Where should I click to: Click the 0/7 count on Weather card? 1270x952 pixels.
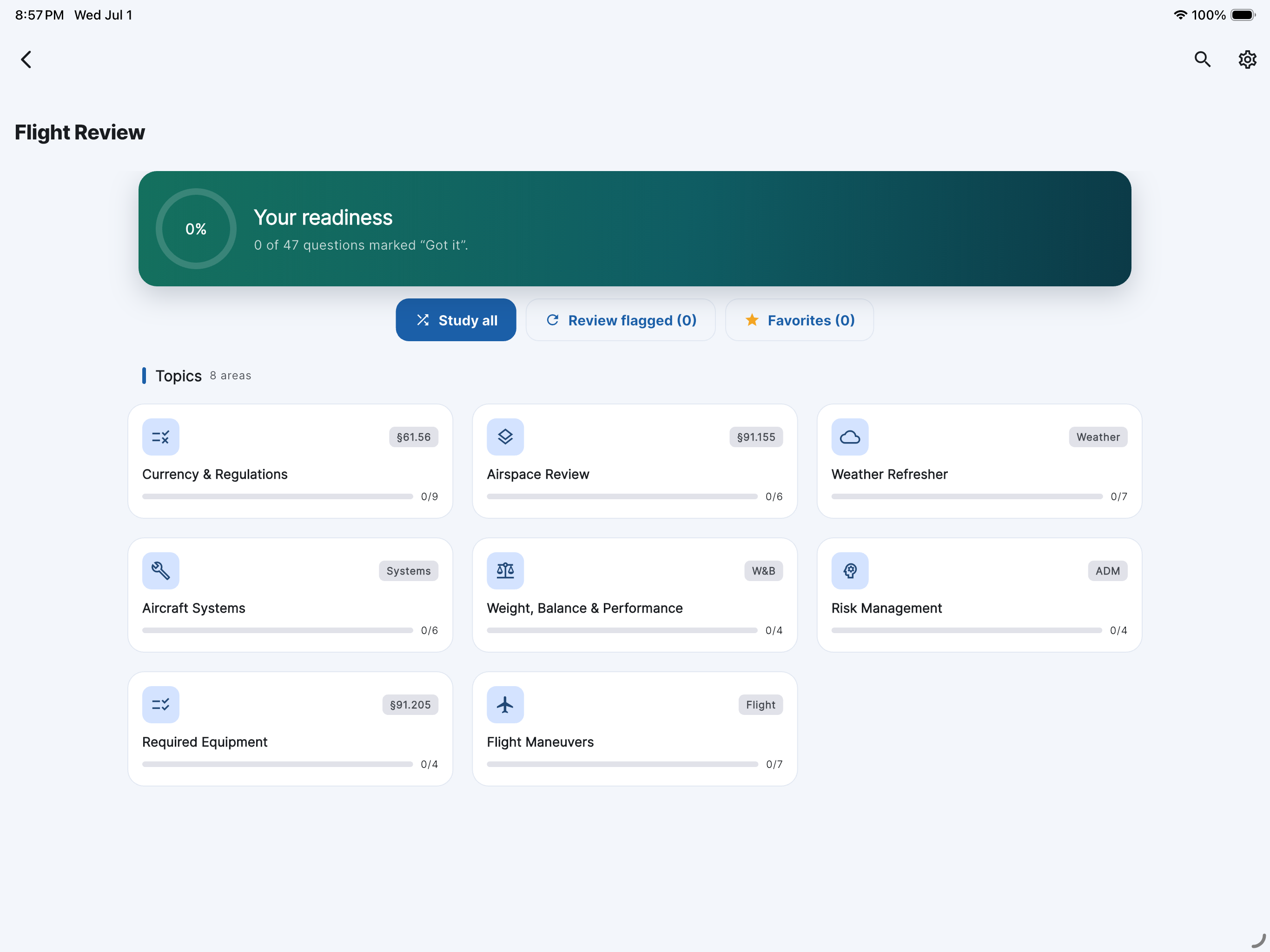click(1118, 496)
